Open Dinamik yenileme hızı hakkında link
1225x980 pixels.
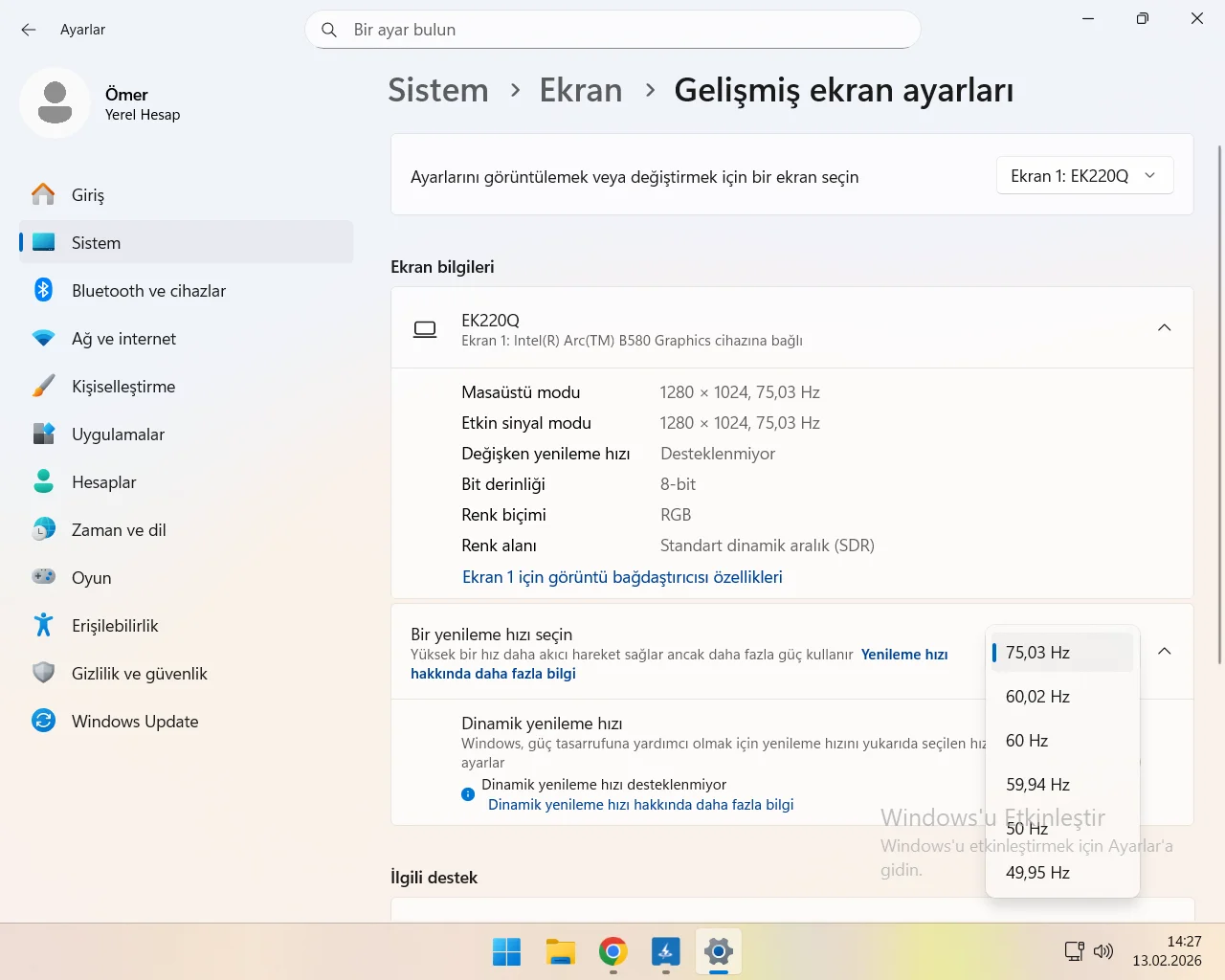pyautogui.click(x=641, y=805)
